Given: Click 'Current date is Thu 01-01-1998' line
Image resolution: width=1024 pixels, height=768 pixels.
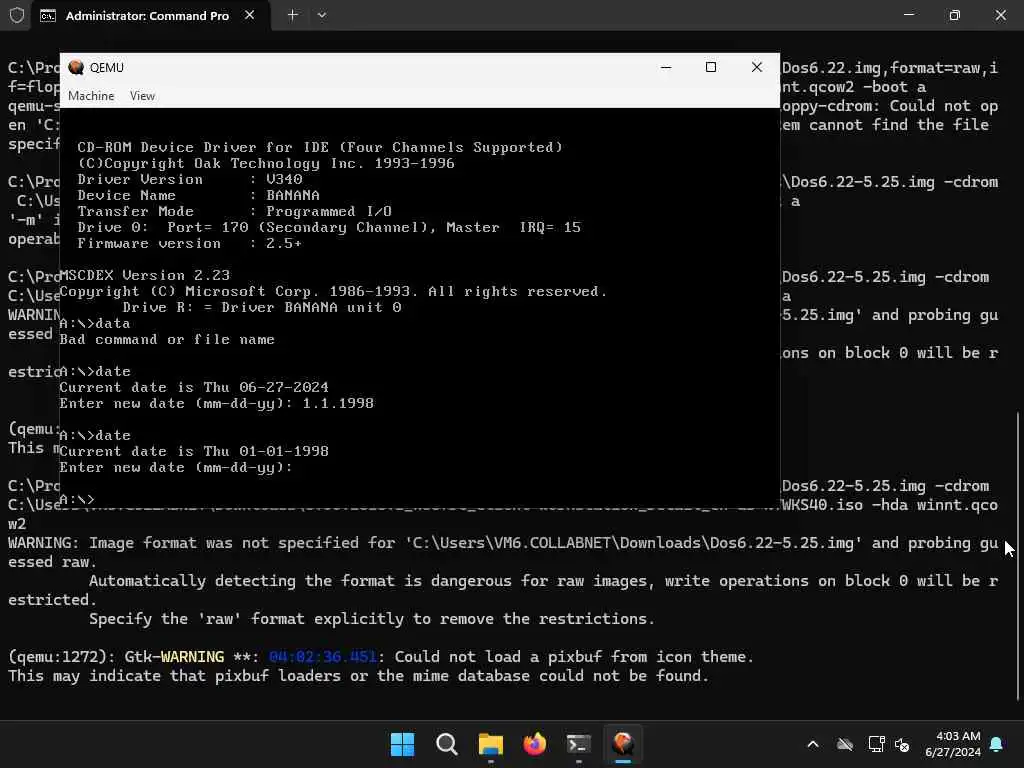Looking at the screenshot, I should tap(194, 451).
